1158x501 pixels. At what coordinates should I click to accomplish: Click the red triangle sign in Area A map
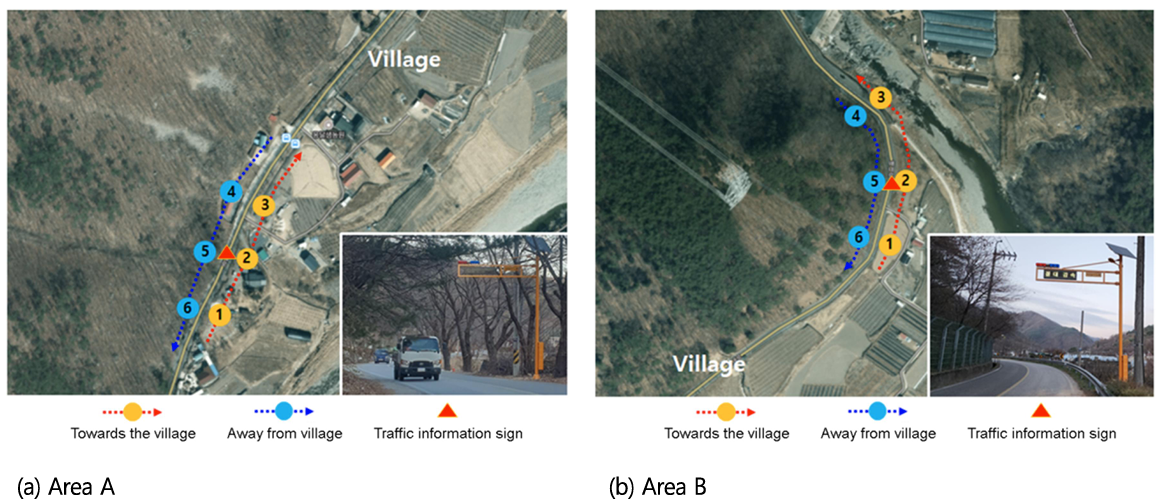pyautogui.click(x=226, y=253)
